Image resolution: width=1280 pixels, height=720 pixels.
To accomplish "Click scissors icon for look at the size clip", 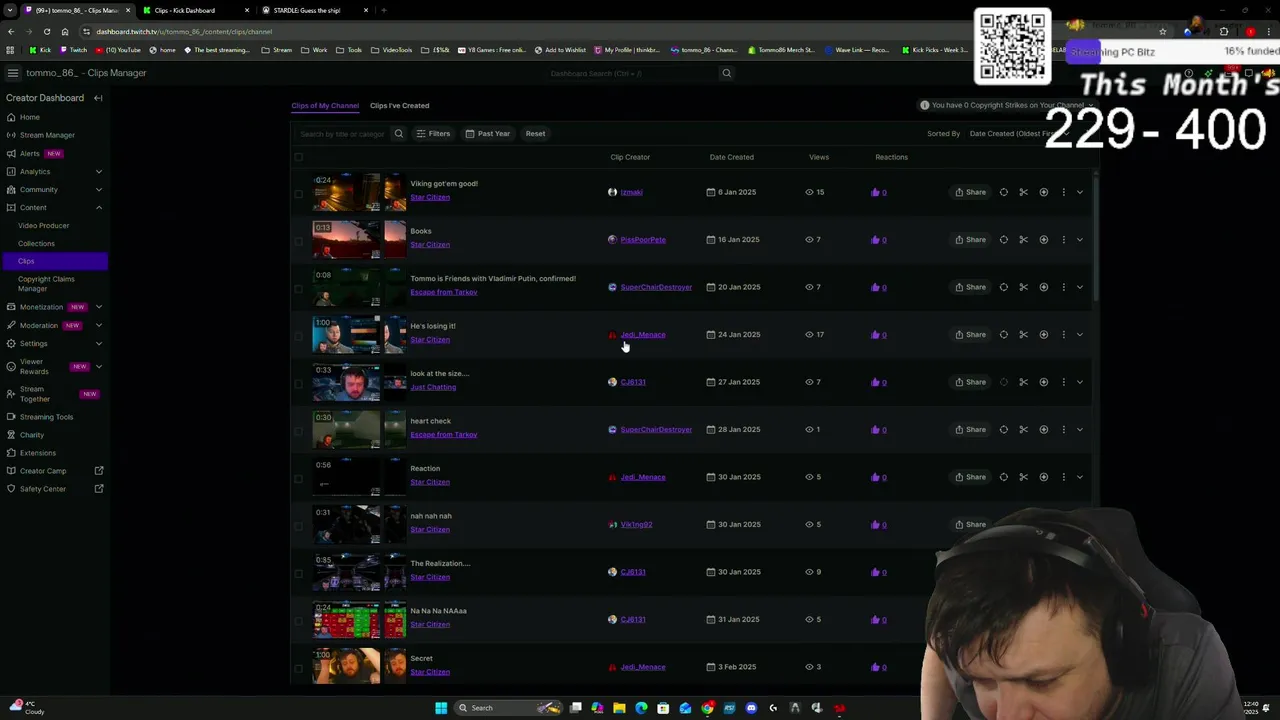I will pyautogui.click(x=1023, y=382).
